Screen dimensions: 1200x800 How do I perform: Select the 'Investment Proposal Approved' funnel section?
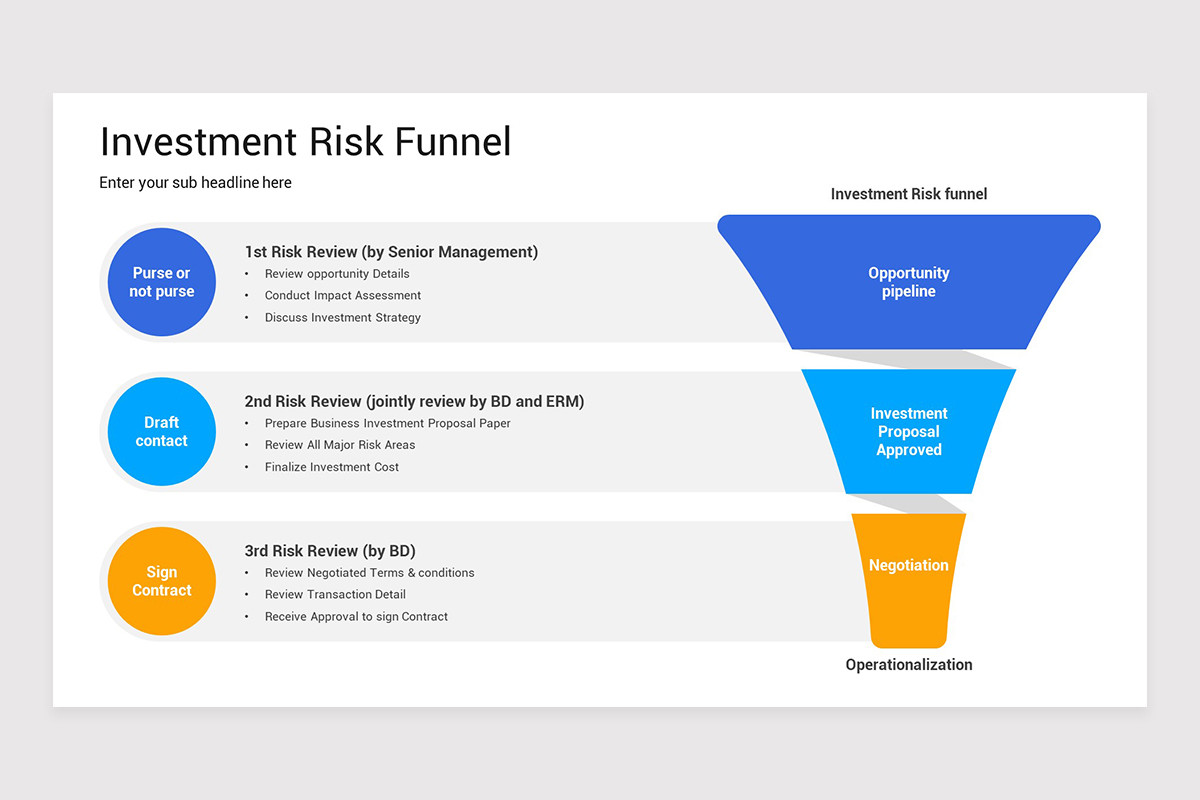click(908, 431)
